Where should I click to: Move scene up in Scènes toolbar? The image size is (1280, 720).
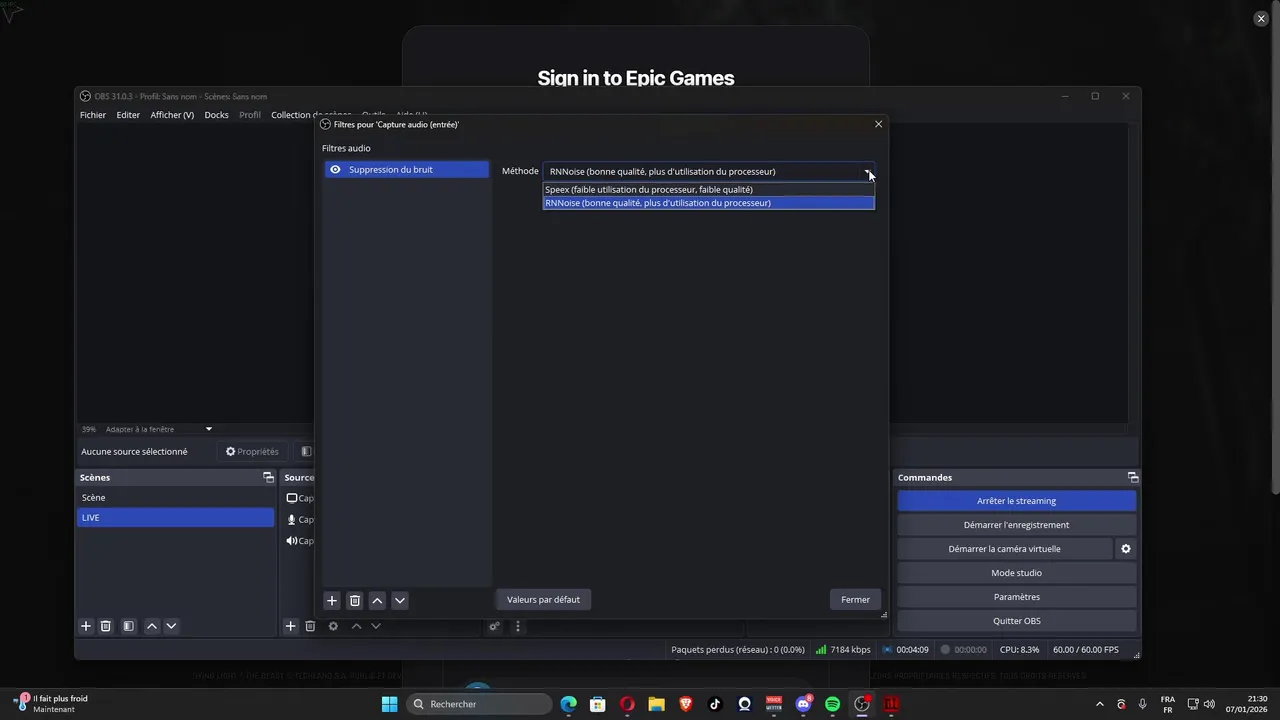152,626
